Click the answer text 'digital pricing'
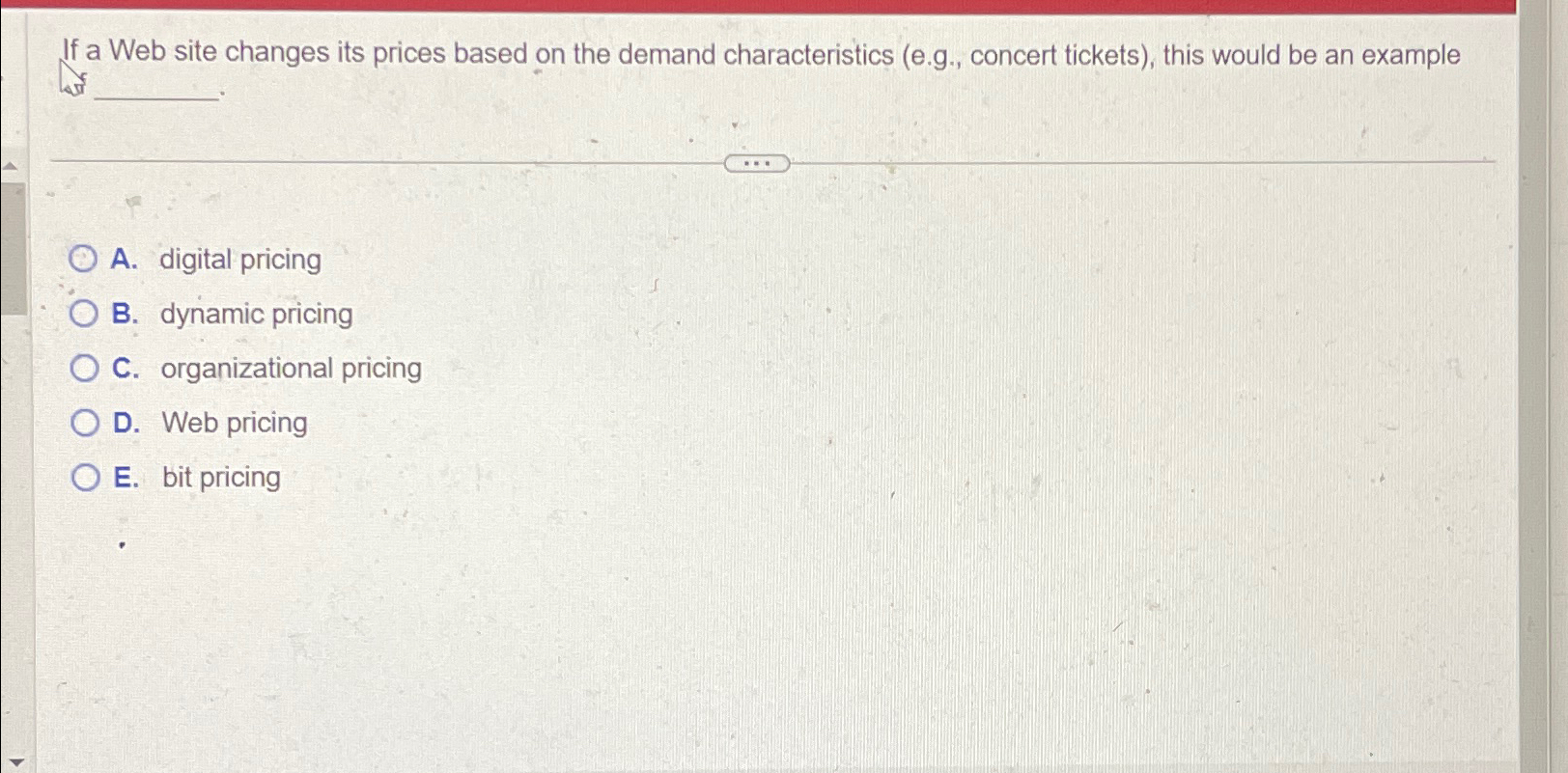This screenshot has width=1568, height=773. 241,259
